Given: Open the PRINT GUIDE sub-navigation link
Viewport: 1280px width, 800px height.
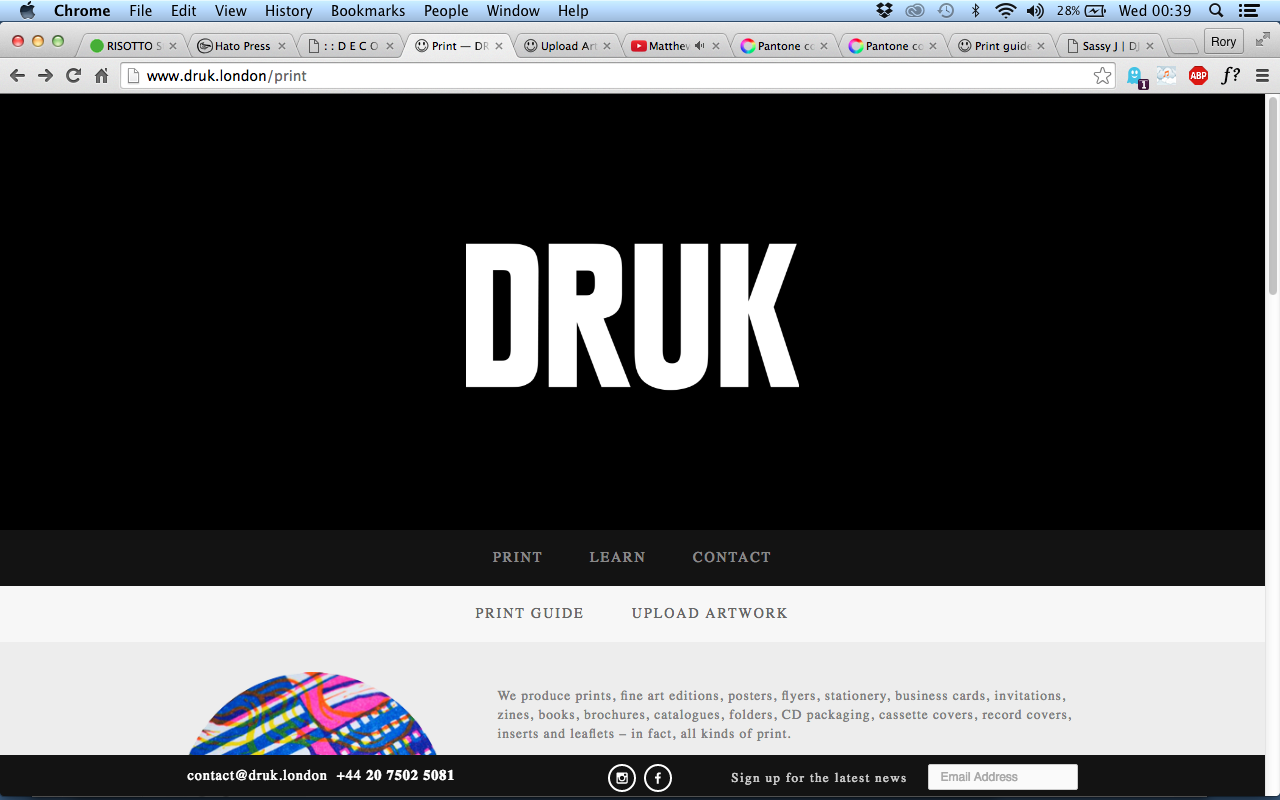Looking at the screenshot, I should click(x=529, y=613).
